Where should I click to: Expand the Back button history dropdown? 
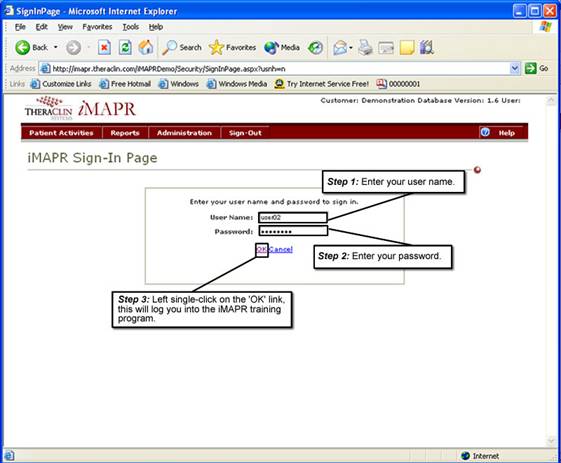pyautogui.click(x=55, y=47)
